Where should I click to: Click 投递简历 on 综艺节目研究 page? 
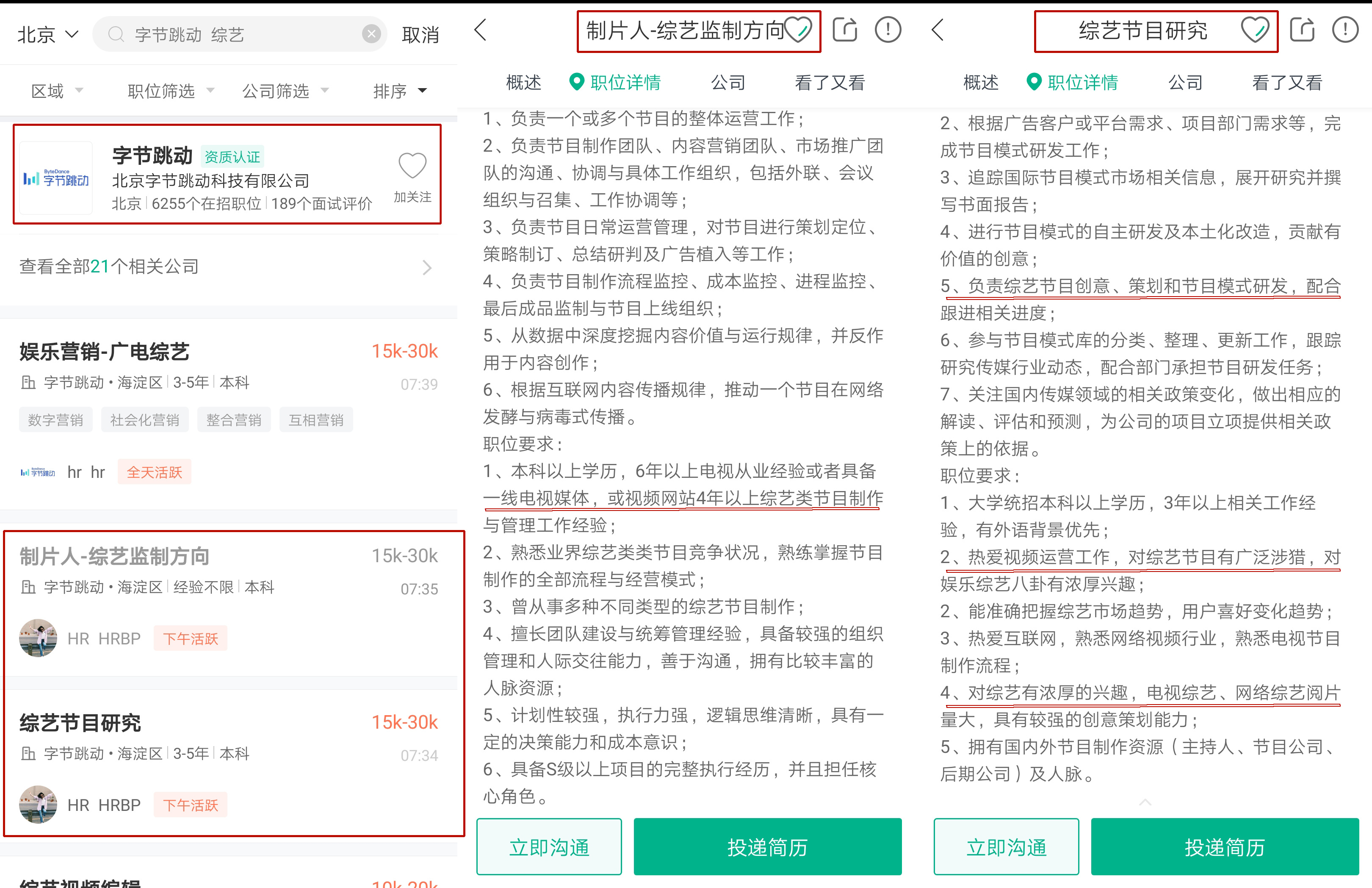pyautogui.click(x=1225, y=846)
